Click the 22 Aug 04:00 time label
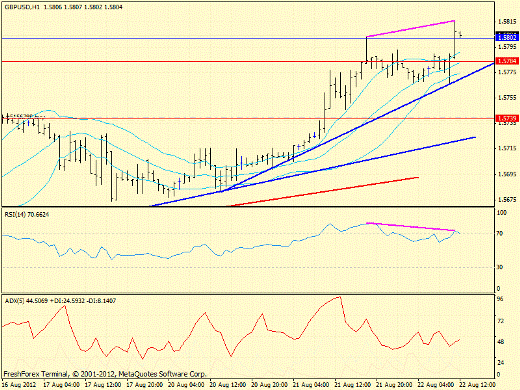This screenshot has height=390, width=520. (436, 385)
